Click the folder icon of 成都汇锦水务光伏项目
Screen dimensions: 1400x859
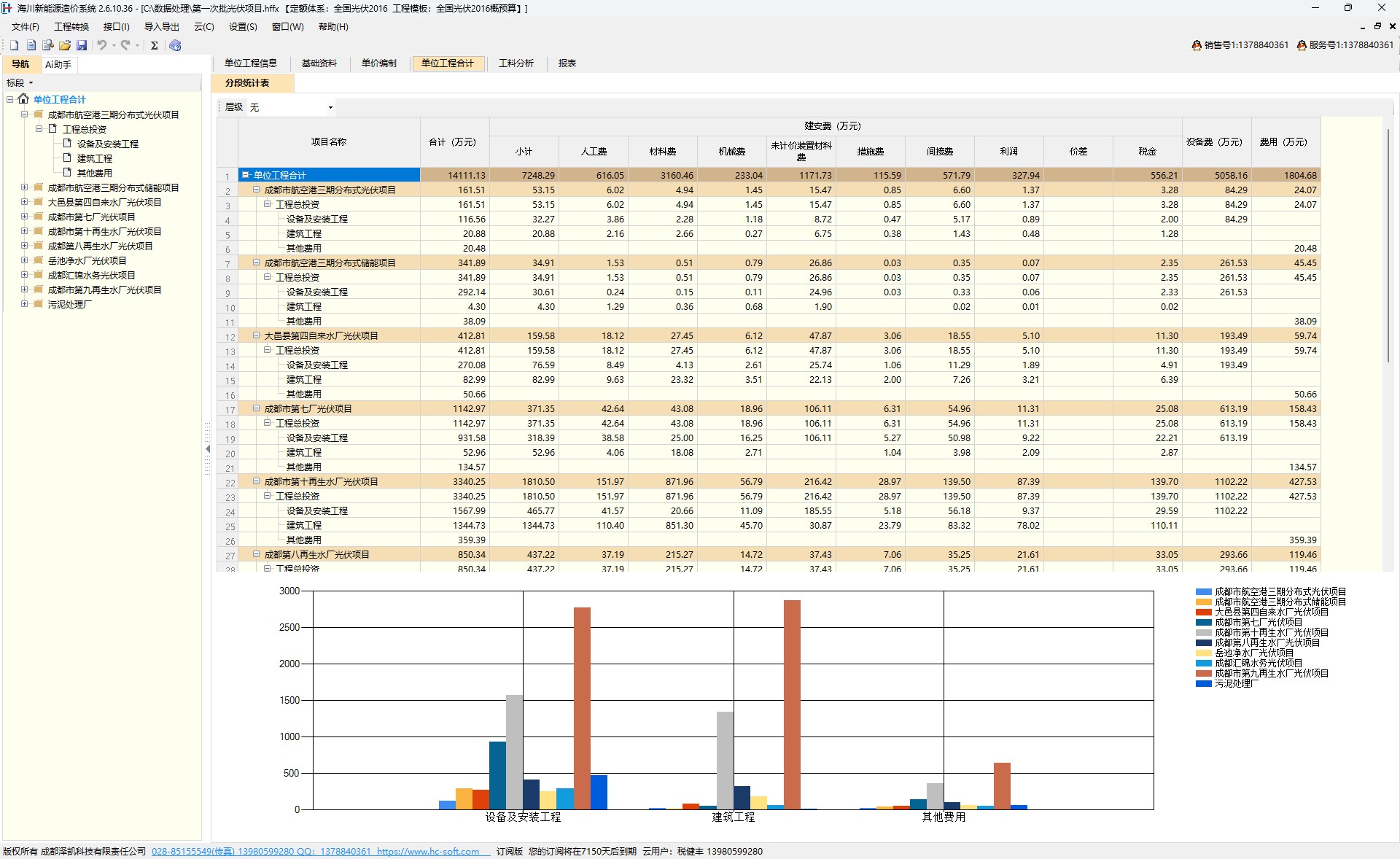pos(38,275)
